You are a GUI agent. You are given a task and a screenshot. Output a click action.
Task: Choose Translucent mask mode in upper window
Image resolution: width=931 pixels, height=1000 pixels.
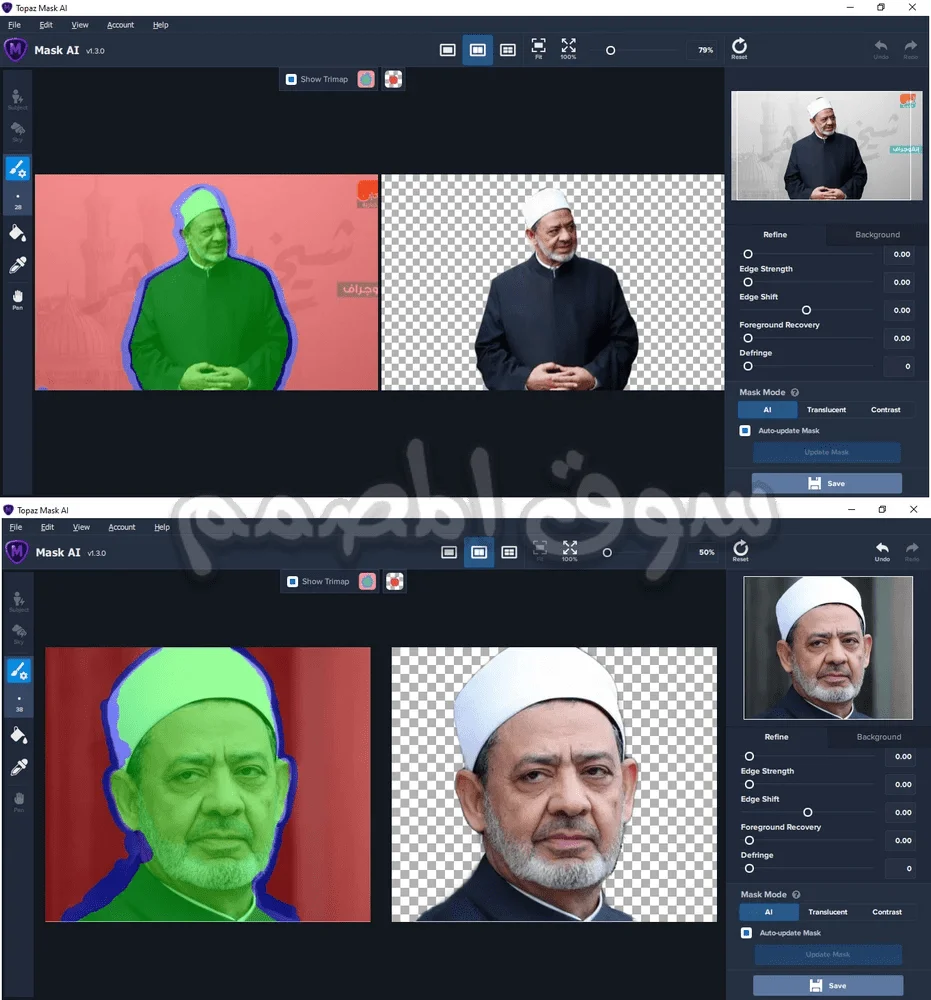tap(826, 410)
